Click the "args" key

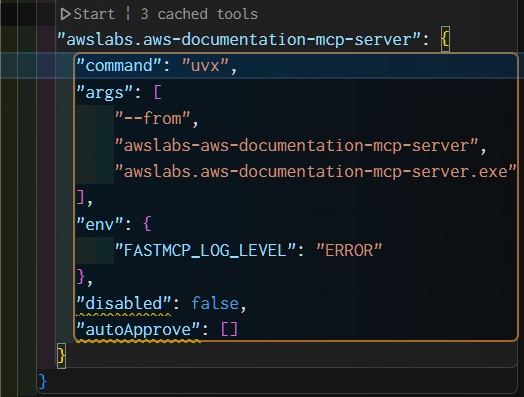point(105,93)
